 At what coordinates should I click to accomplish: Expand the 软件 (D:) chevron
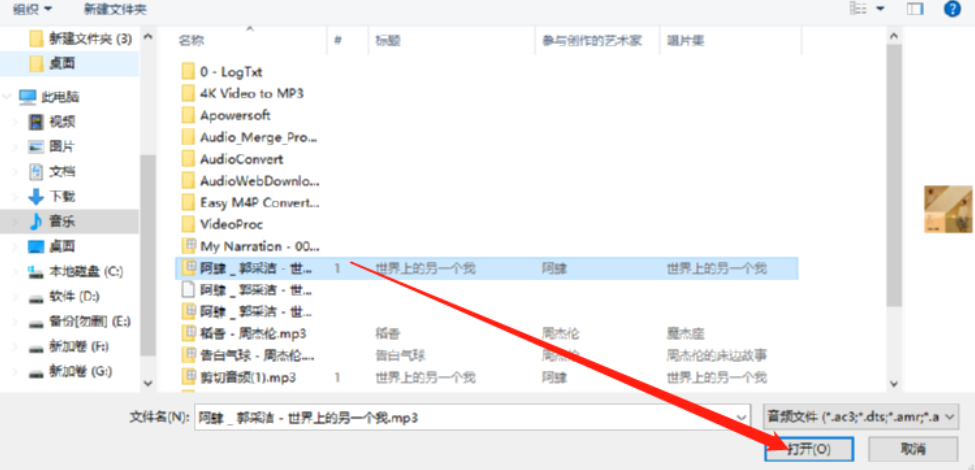[15, 297]
